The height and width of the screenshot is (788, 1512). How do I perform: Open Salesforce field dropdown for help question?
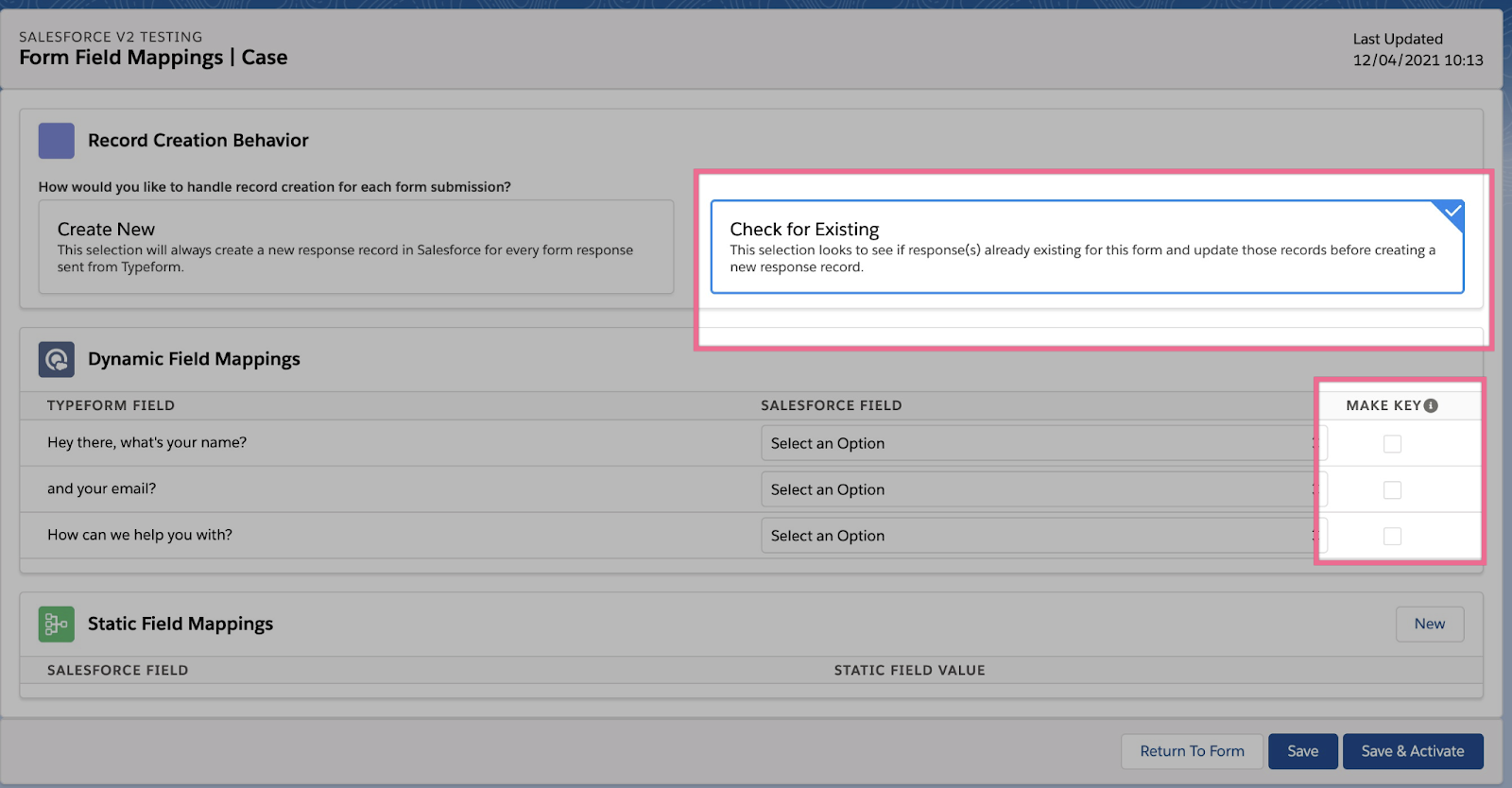pos(1044,536)
